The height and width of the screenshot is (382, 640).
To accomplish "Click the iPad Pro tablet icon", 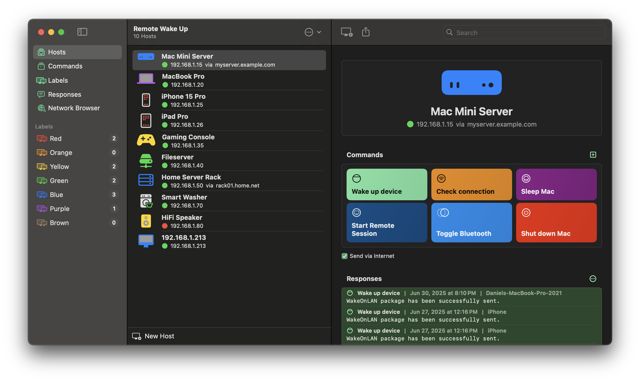I will click(146, 120).
